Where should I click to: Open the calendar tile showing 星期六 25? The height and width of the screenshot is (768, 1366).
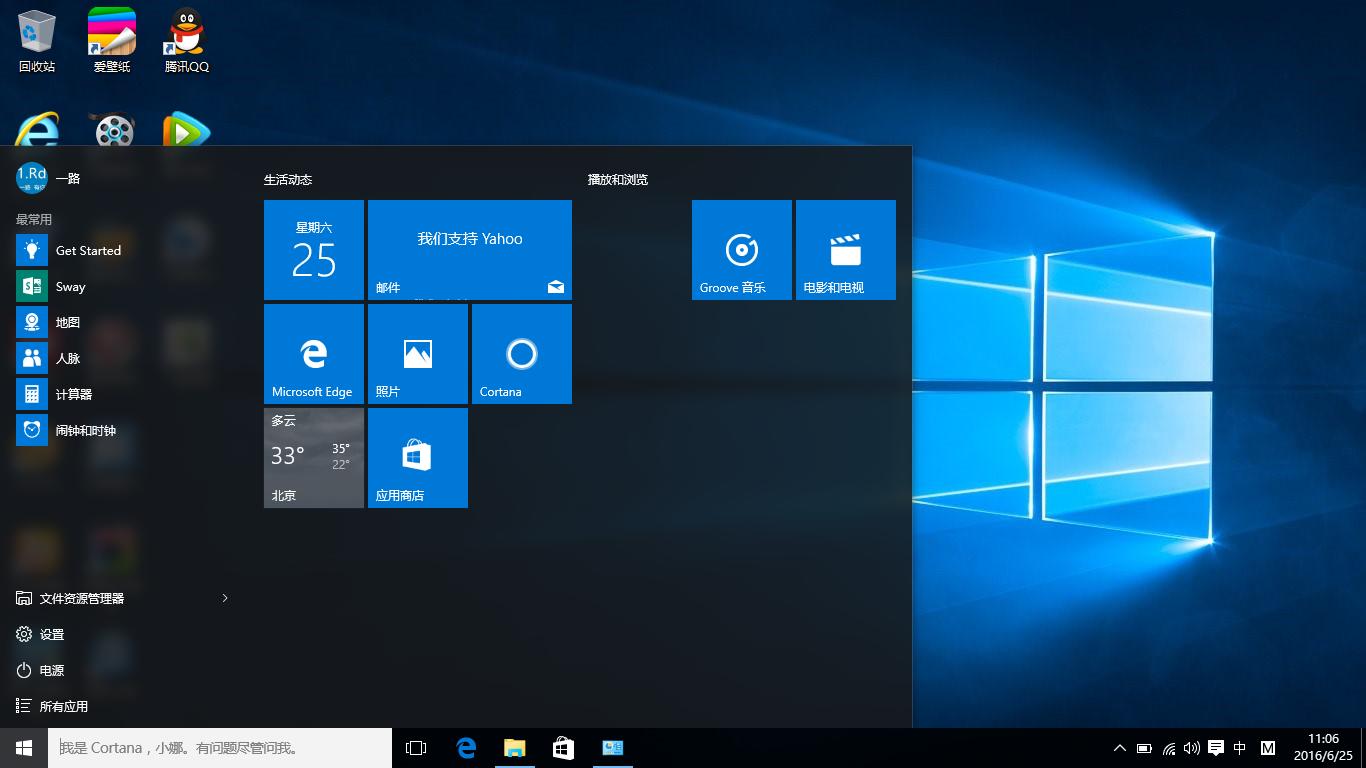pyautogui.click(x=313, y=249)
